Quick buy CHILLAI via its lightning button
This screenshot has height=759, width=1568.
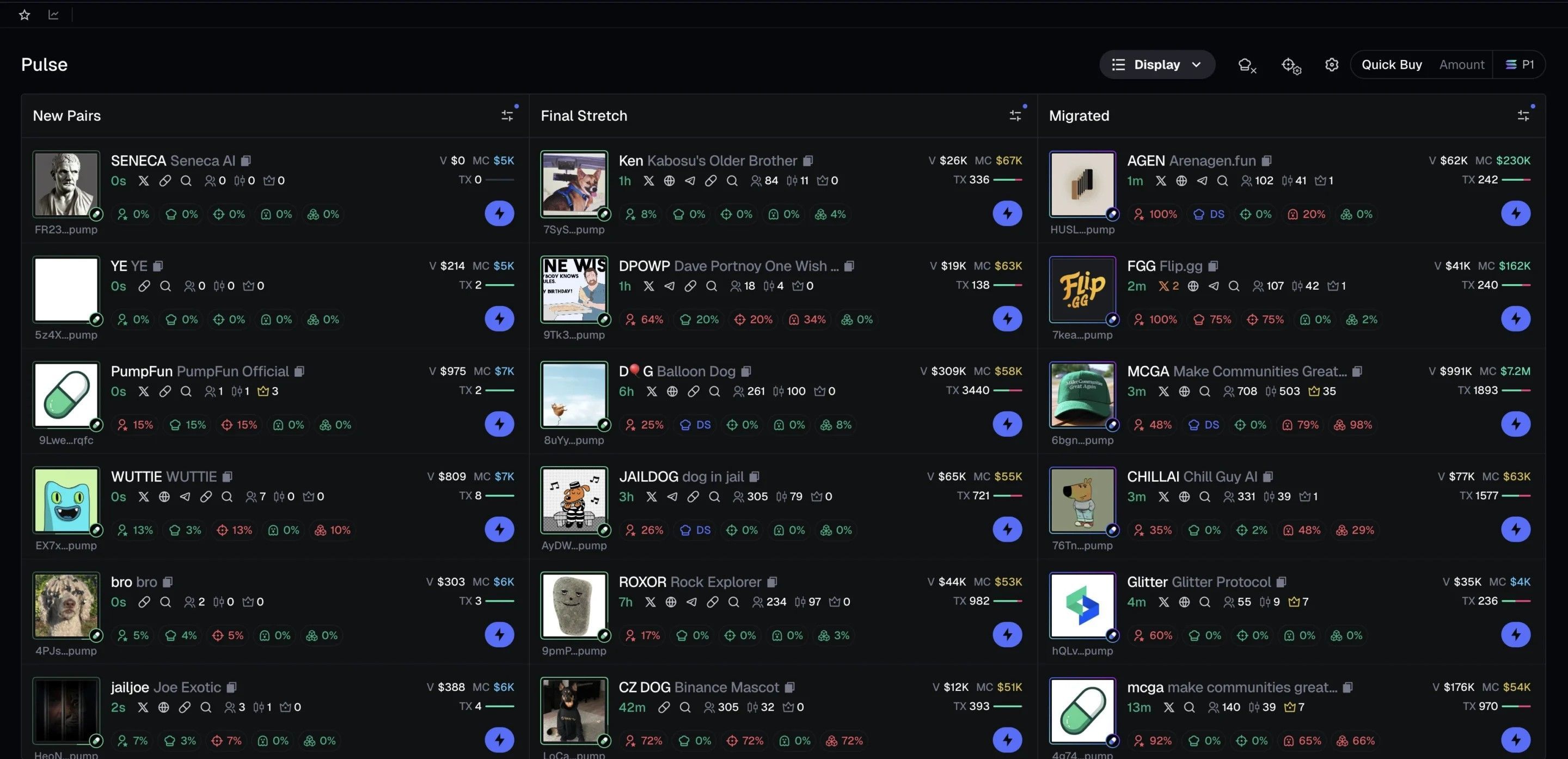(x=1516, y=529)
